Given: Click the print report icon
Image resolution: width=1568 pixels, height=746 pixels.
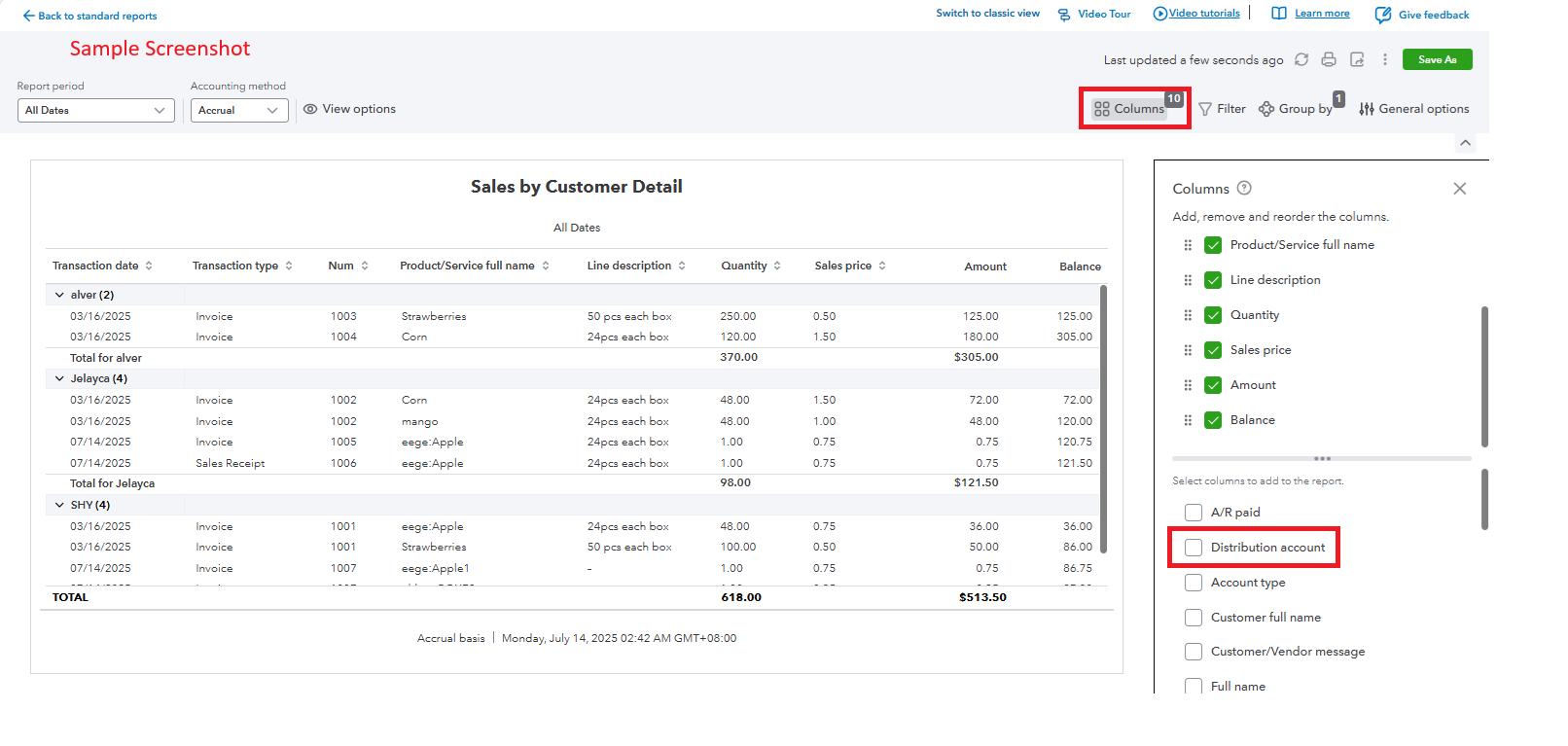Looking at the screenshot, I should coord(1329,59).
